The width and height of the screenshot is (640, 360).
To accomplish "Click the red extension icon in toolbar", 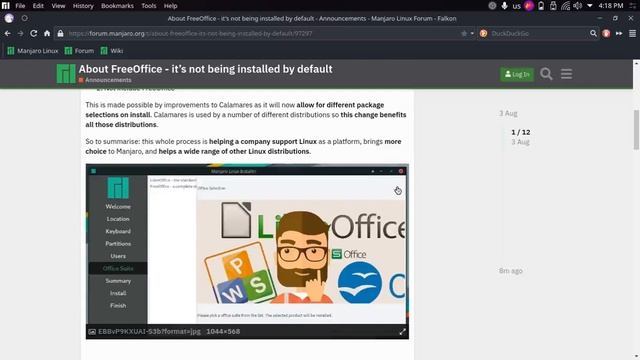I will click(x=606, y=33).
